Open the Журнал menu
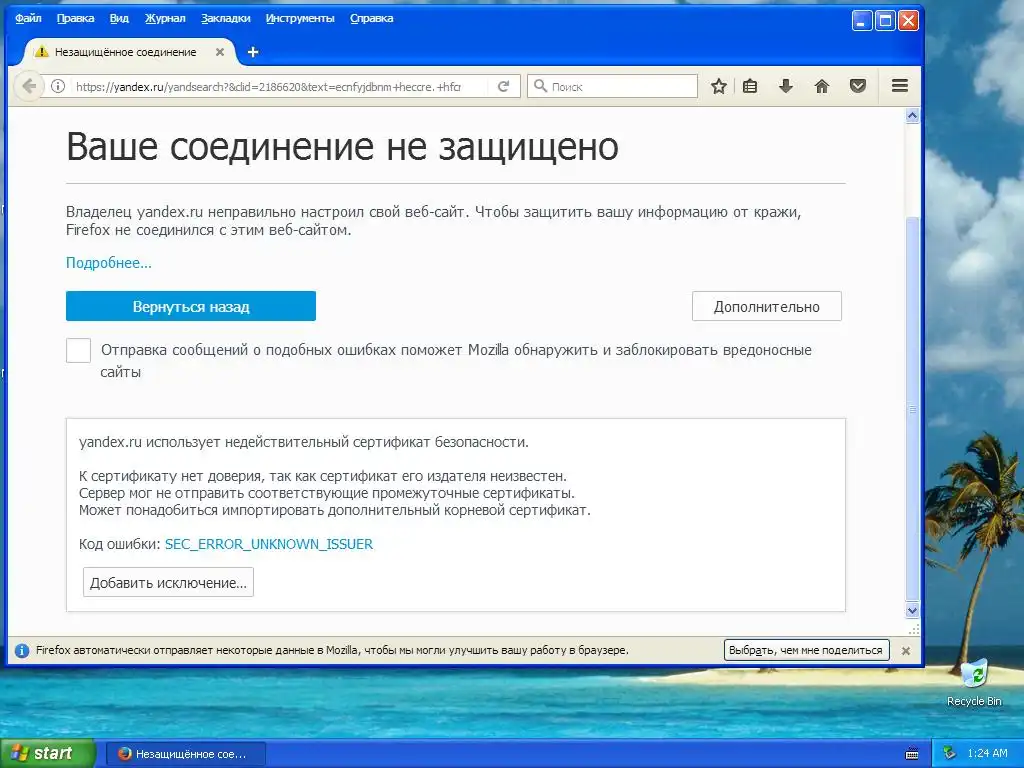 [x=165, y=18]
